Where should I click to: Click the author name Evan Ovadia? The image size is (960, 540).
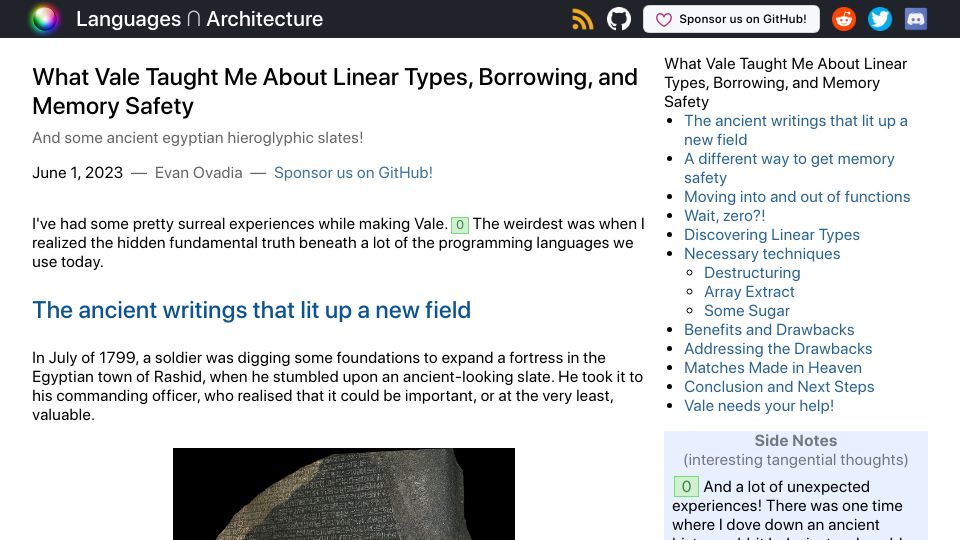tap(198, 173)
